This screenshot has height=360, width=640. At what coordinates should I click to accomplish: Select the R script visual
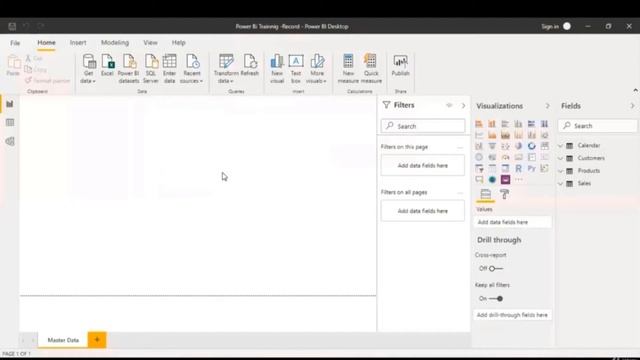coord(518,168)
